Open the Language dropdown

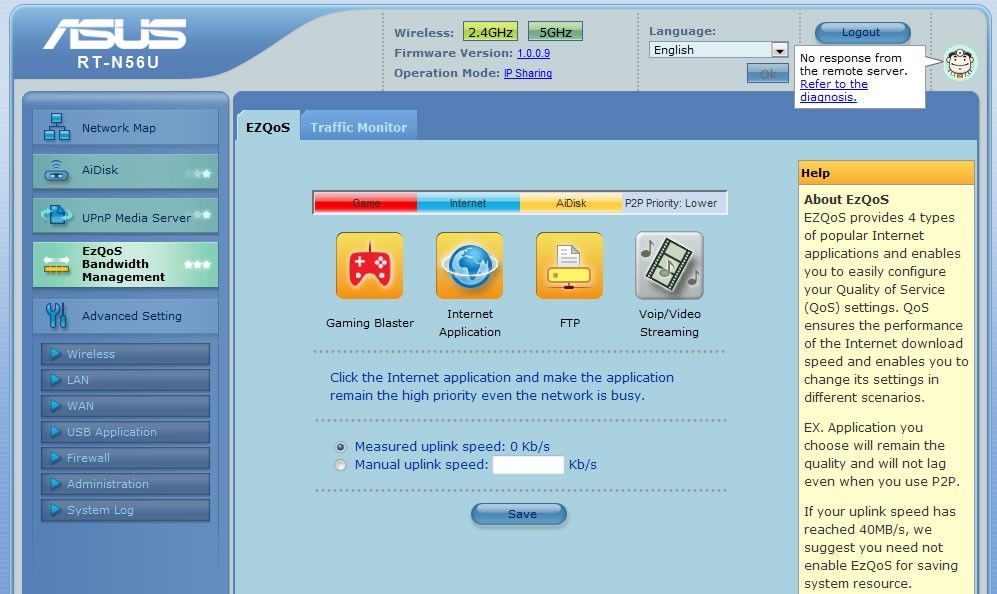[x=719, y=50]
